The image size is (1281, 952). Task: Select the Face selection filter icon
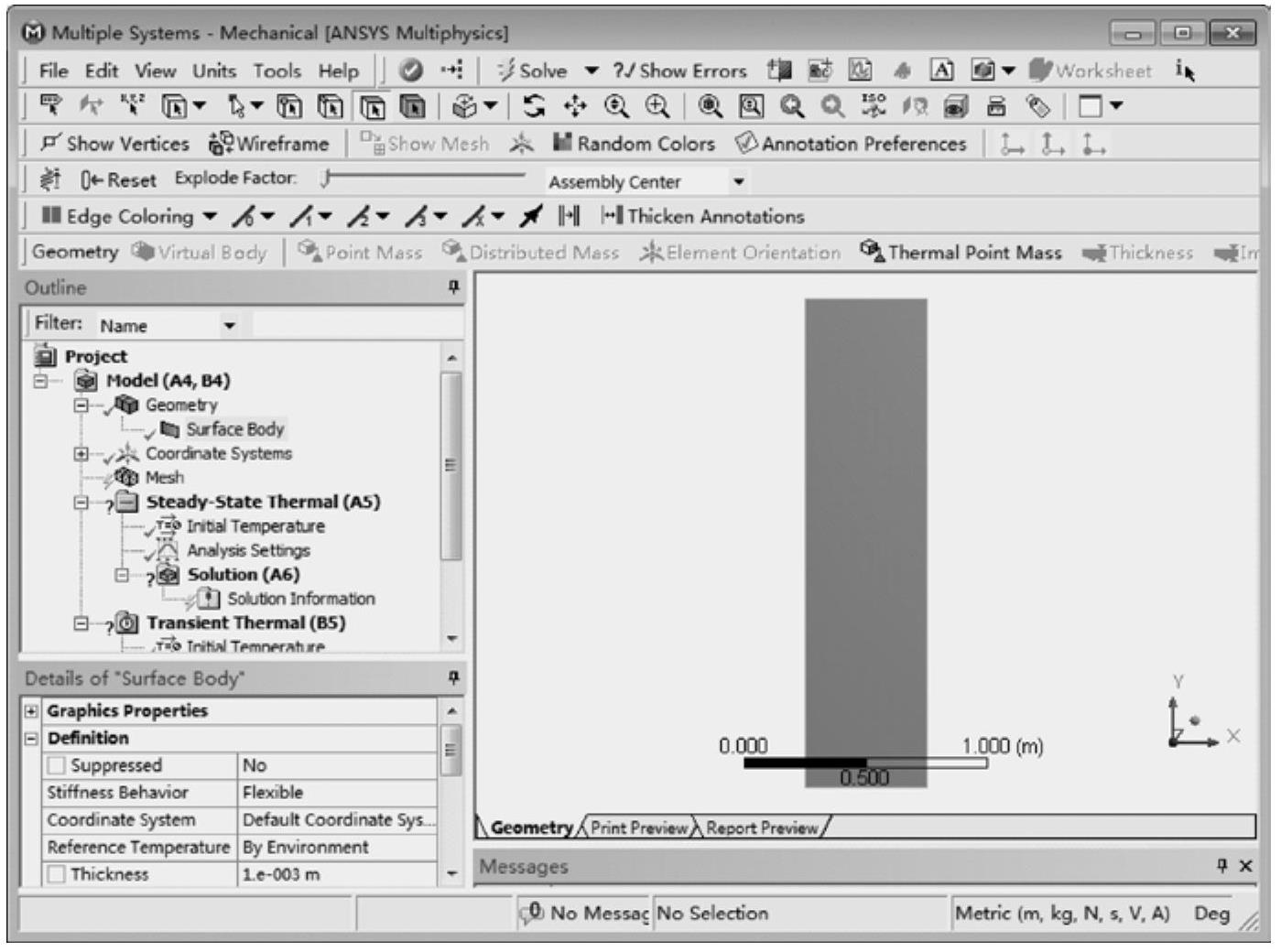[x=372, y=107]
